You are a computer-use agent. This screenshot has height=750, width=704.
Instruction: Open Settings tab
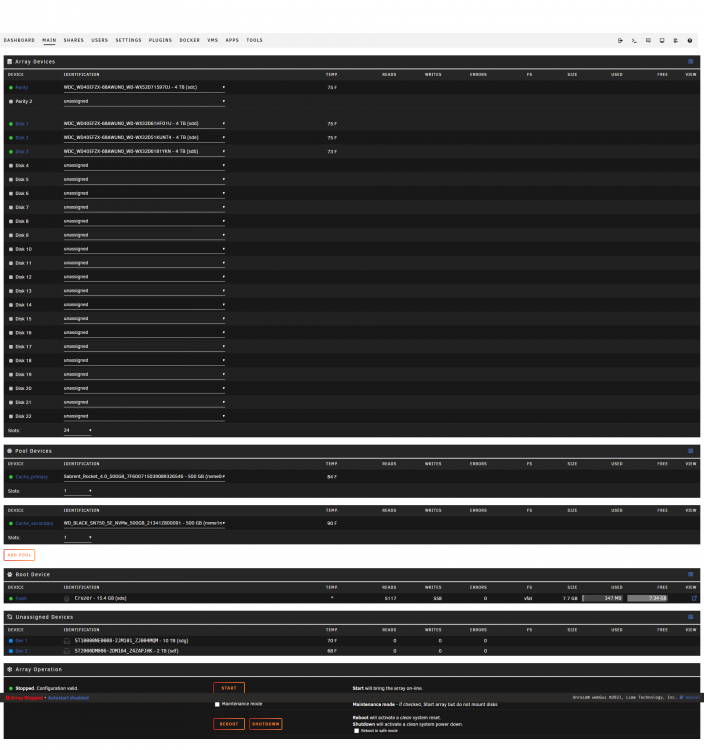128,40
